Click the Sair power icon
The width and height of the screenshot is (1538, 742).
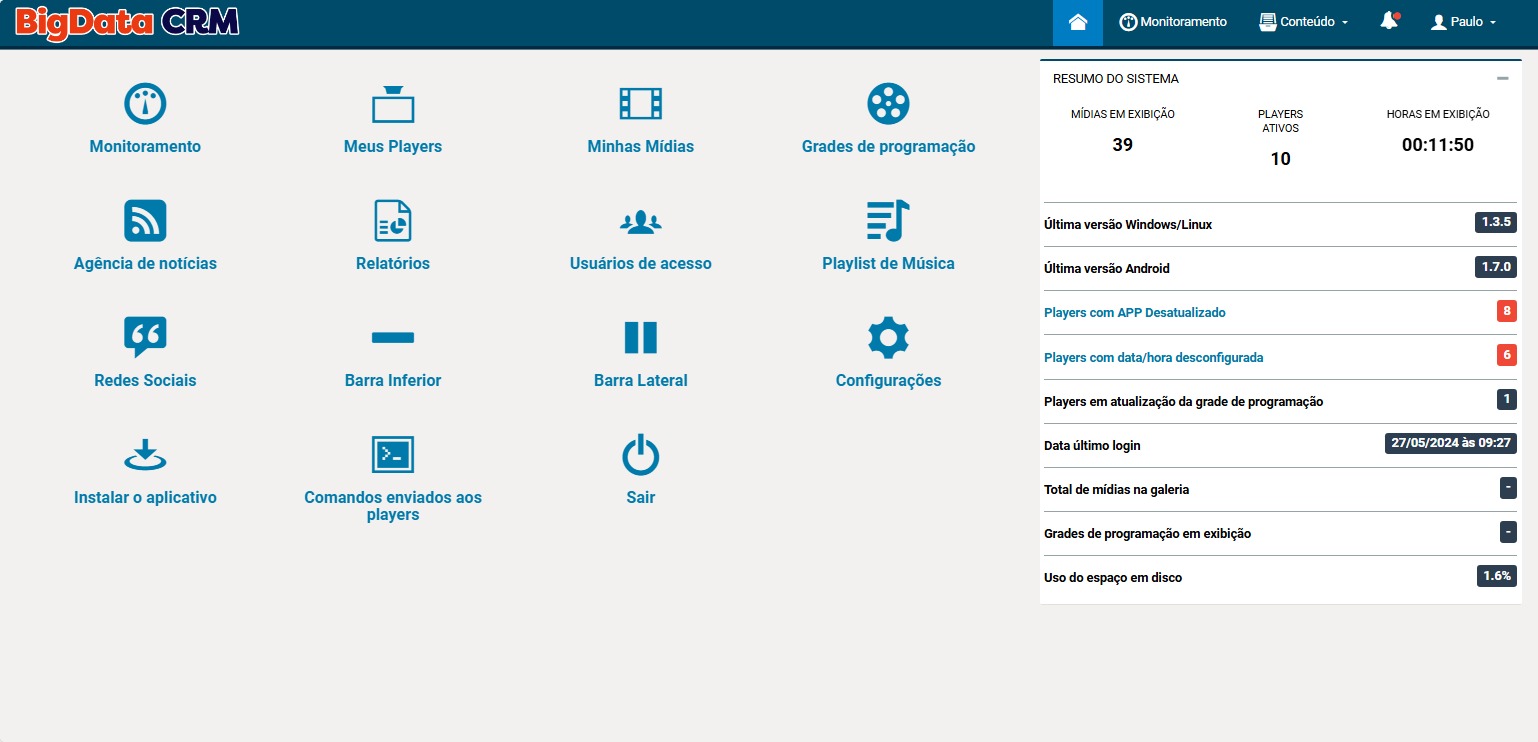click(x=640, y=455)
